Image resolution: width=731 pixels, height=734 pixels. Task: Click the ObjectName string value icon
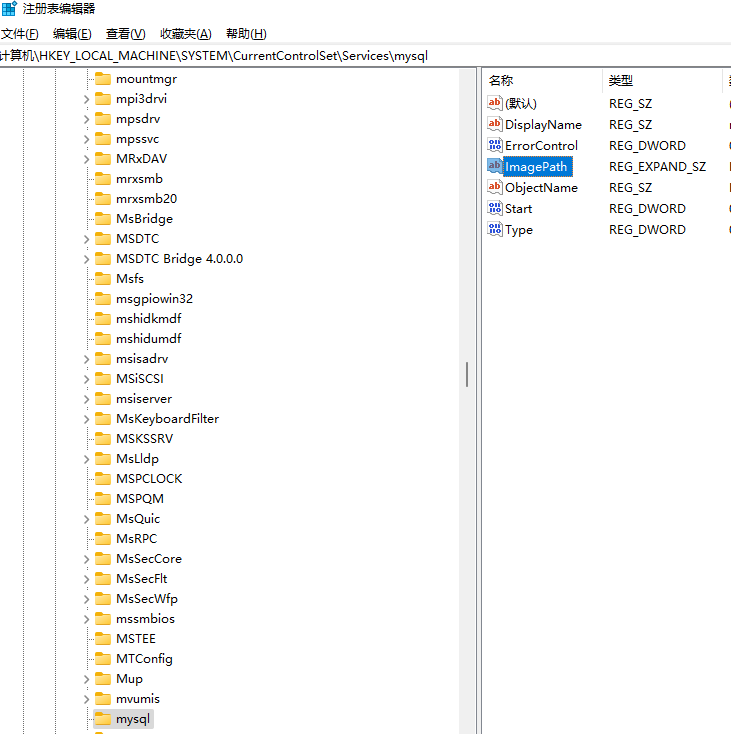pyautogui.click(x=495, y=187)
